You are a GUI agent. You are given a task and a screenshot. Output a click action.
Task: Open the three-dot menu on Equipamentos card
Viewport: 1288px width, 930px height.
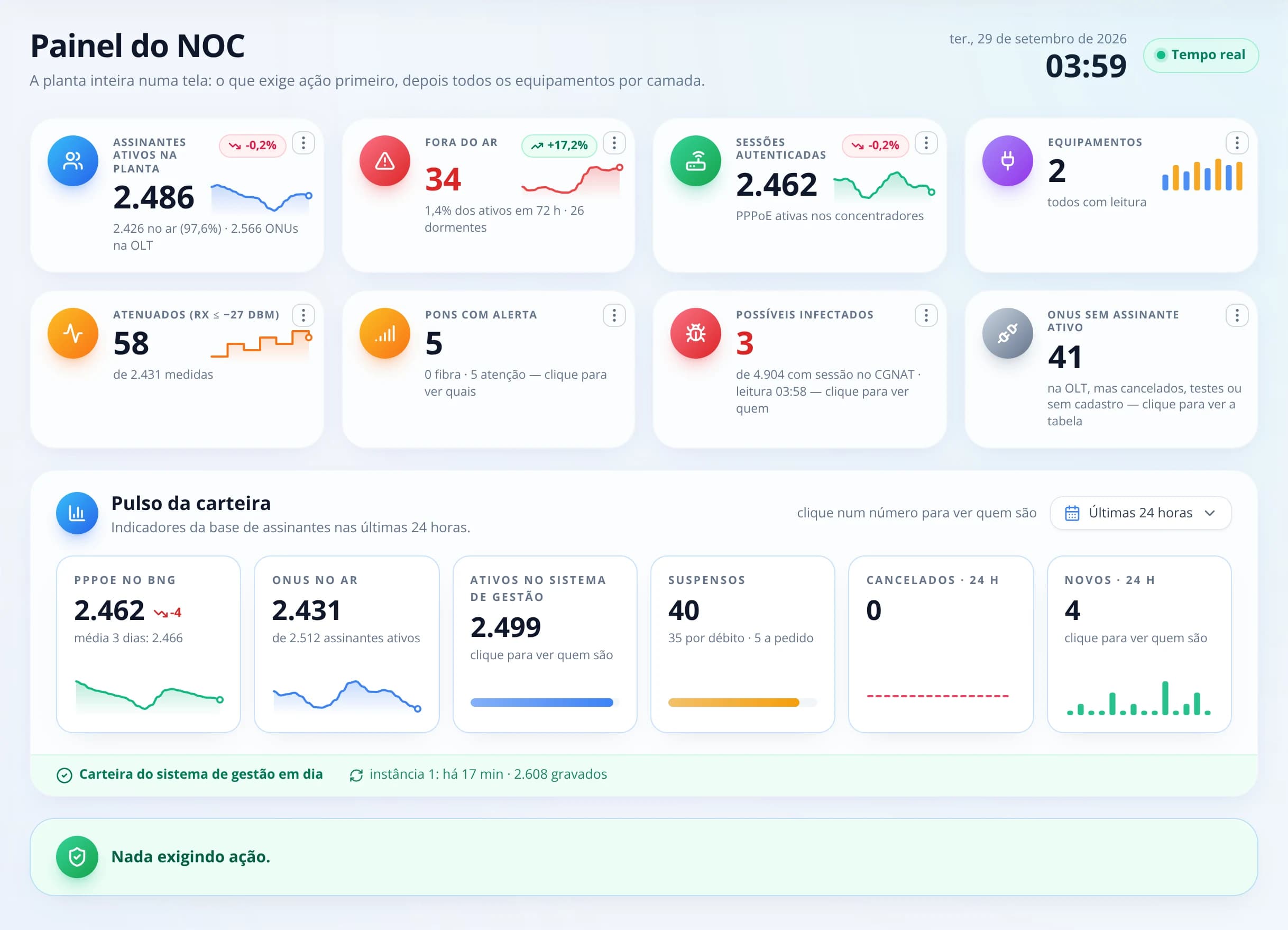click(1237, 143)
